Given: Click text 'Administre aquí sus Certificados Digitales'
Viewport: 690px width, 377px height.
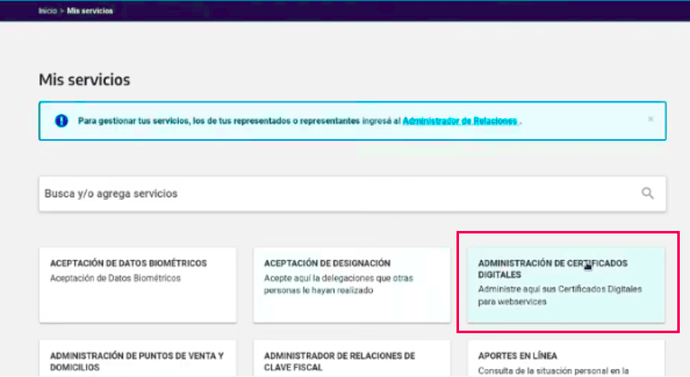Looking at the screenshot, I should [x=560, y=289].
